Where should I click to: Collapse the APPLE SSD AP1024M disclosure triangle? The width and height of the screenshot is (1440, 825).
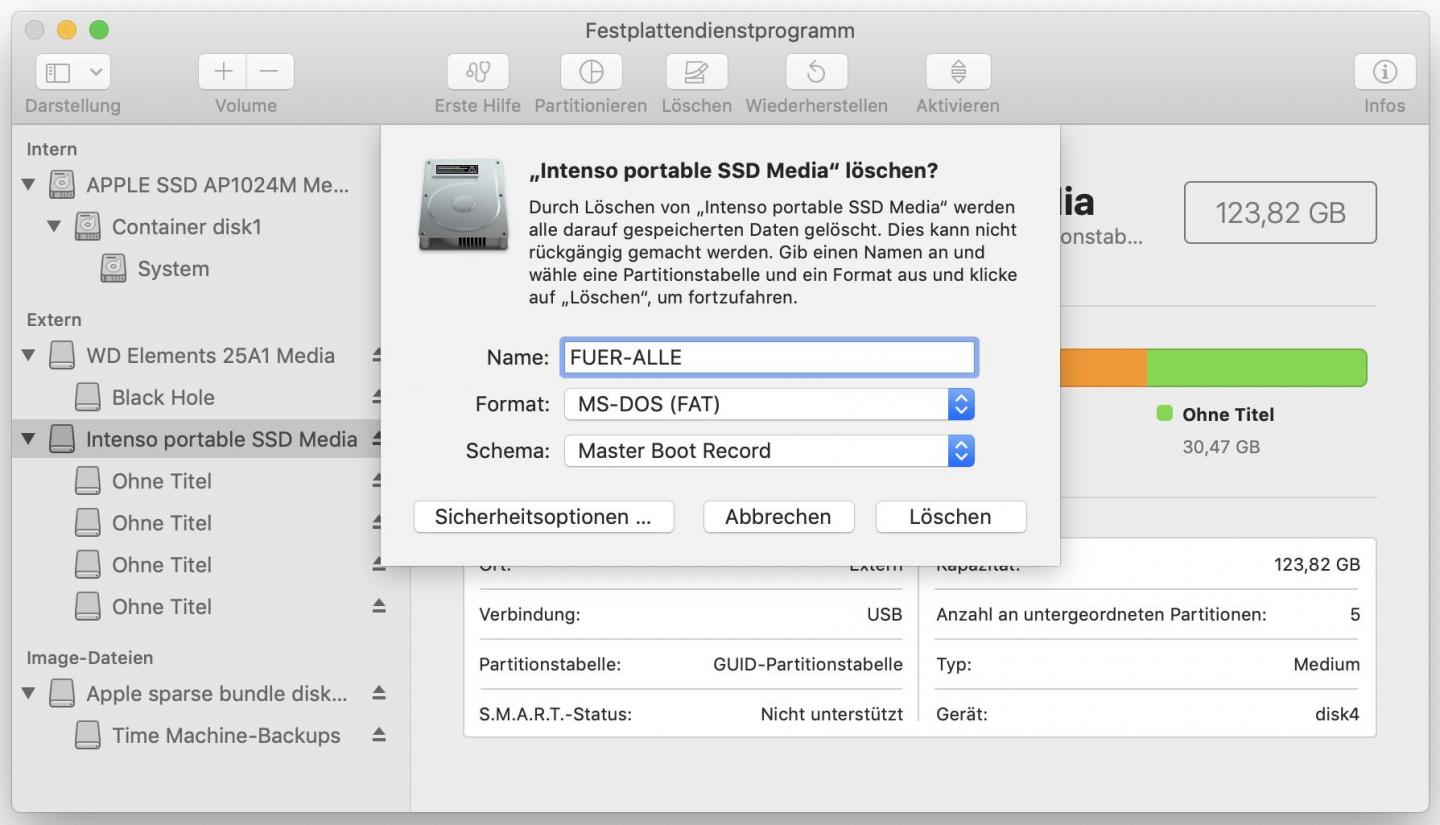point(28,185)
